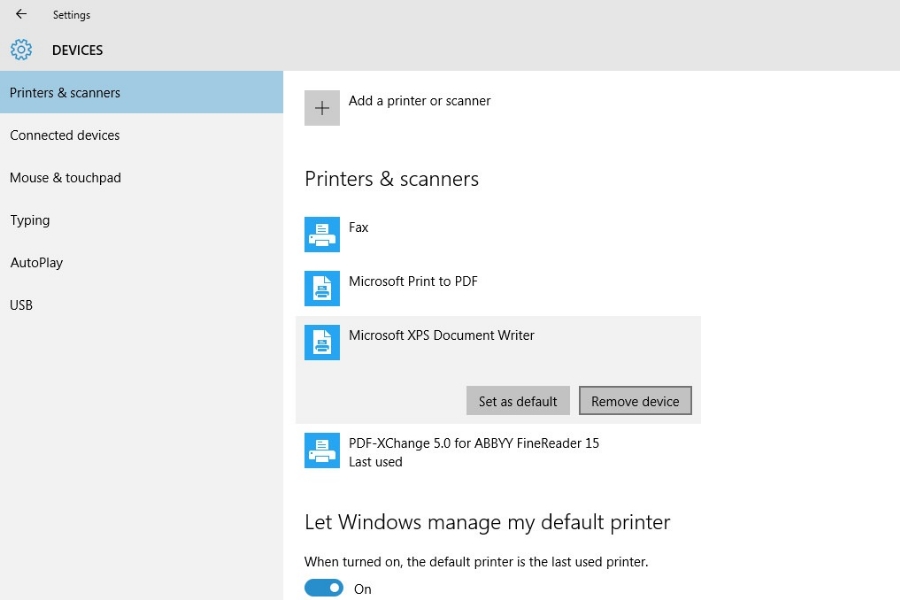The height and width of the screenshot is (600, 900).
Task: Click the back arrow in Settings
Action: (21, 14)
